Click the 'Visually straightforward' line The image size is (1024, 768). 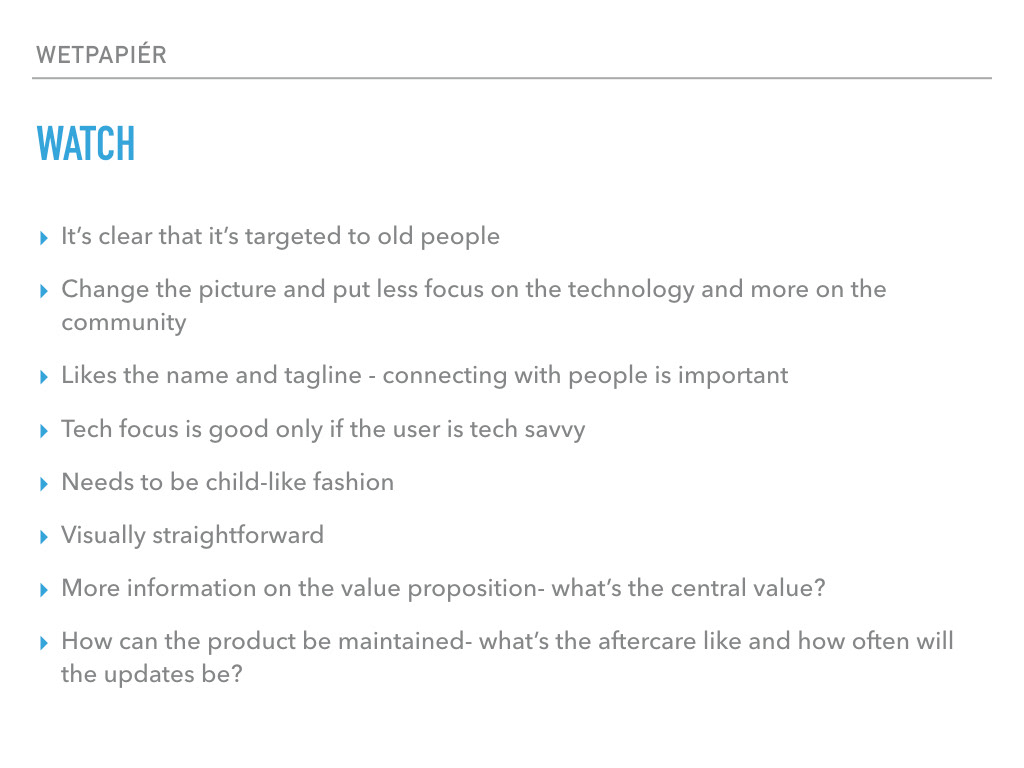193,536
